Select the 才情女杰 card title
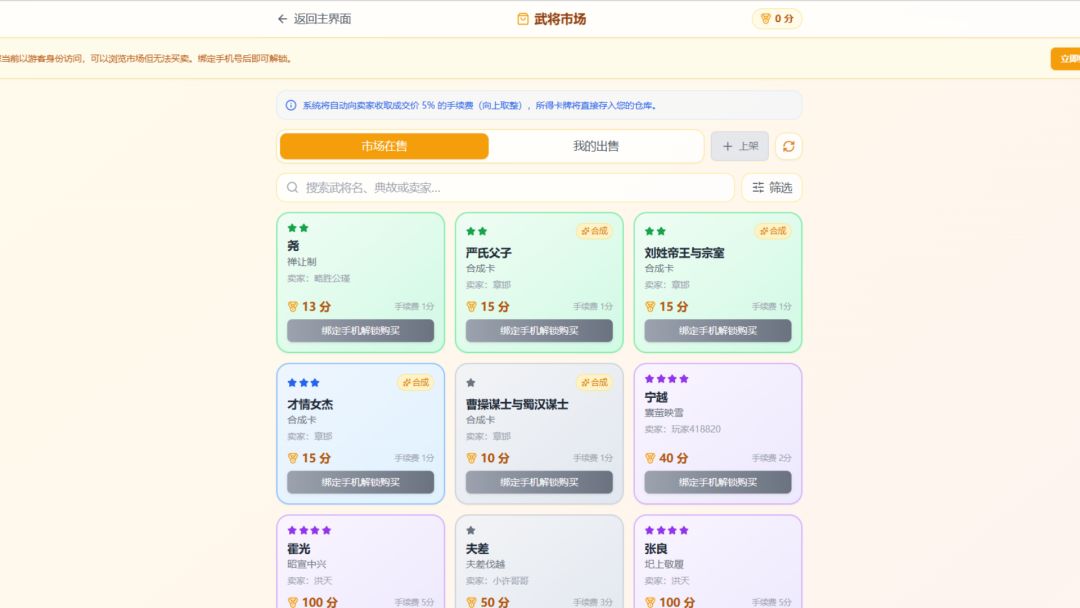1080x608 pixels. point(310,404)
